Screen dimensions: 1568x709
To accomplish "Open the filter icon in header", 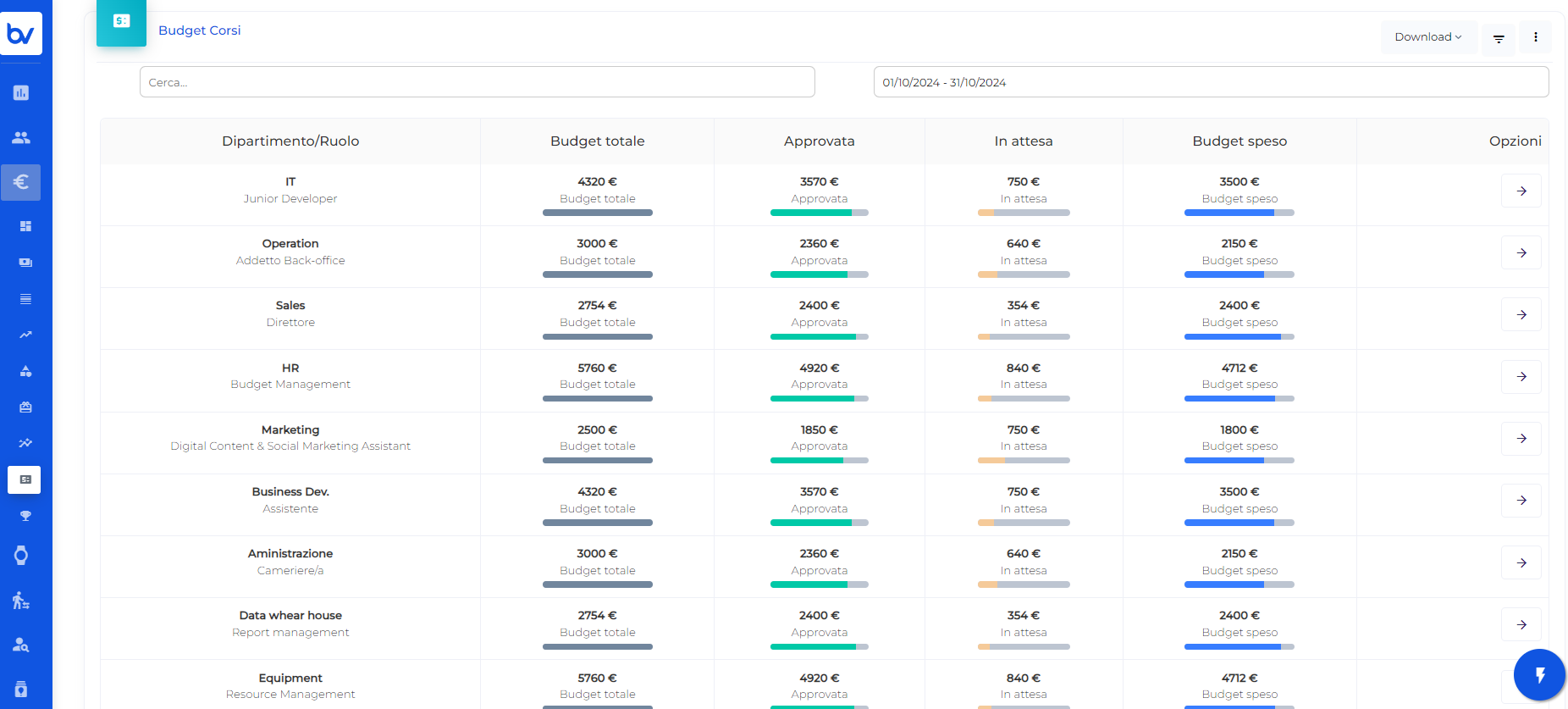I will [1499, 39].
